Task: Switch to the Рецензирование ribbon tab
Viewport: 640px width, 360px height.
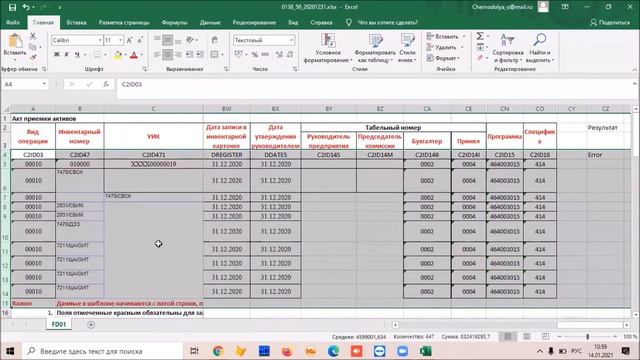Action: (x=254, y=22)
